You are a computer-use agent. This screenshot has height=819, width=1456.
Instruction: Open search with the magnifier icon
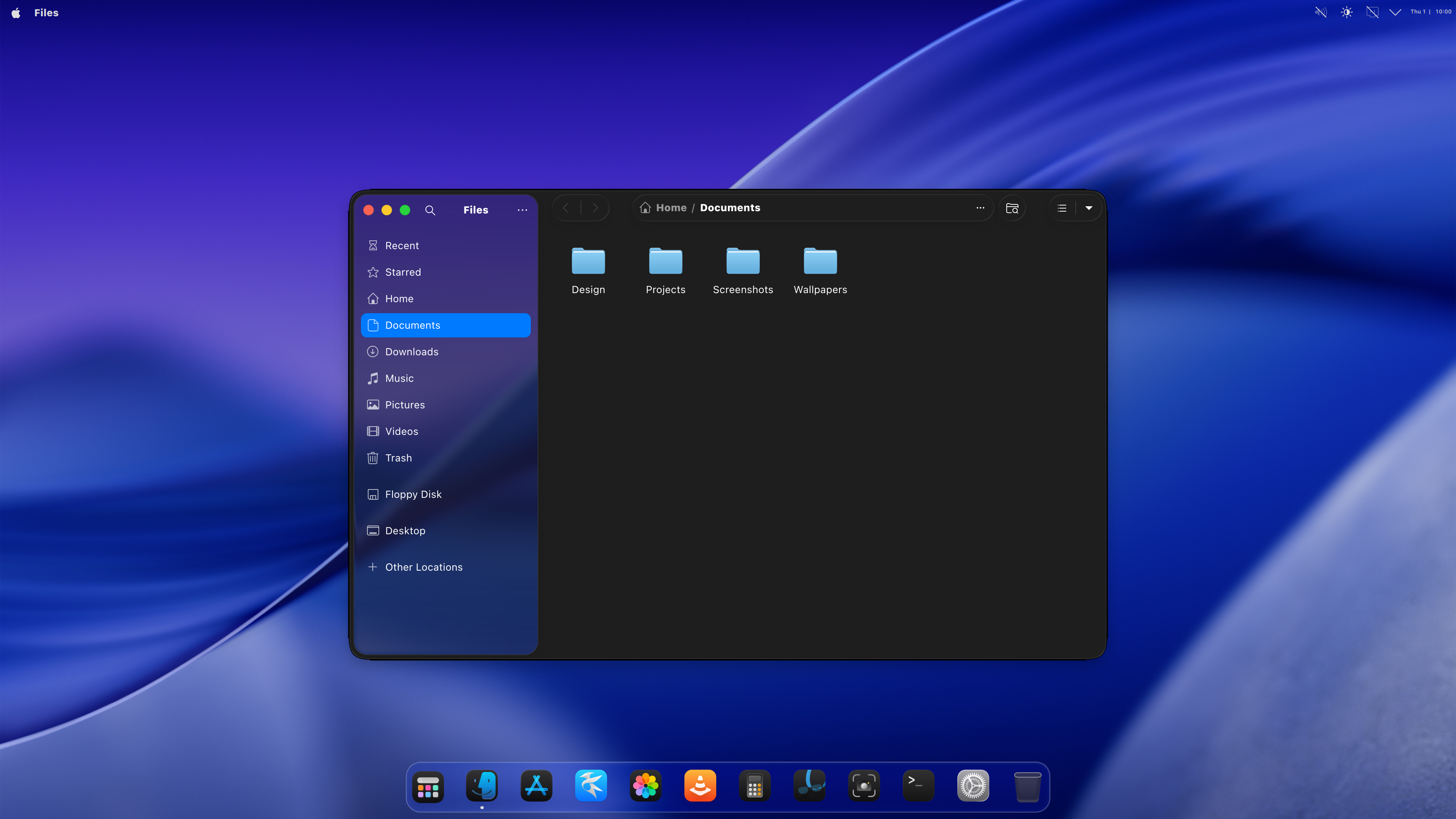430,210
